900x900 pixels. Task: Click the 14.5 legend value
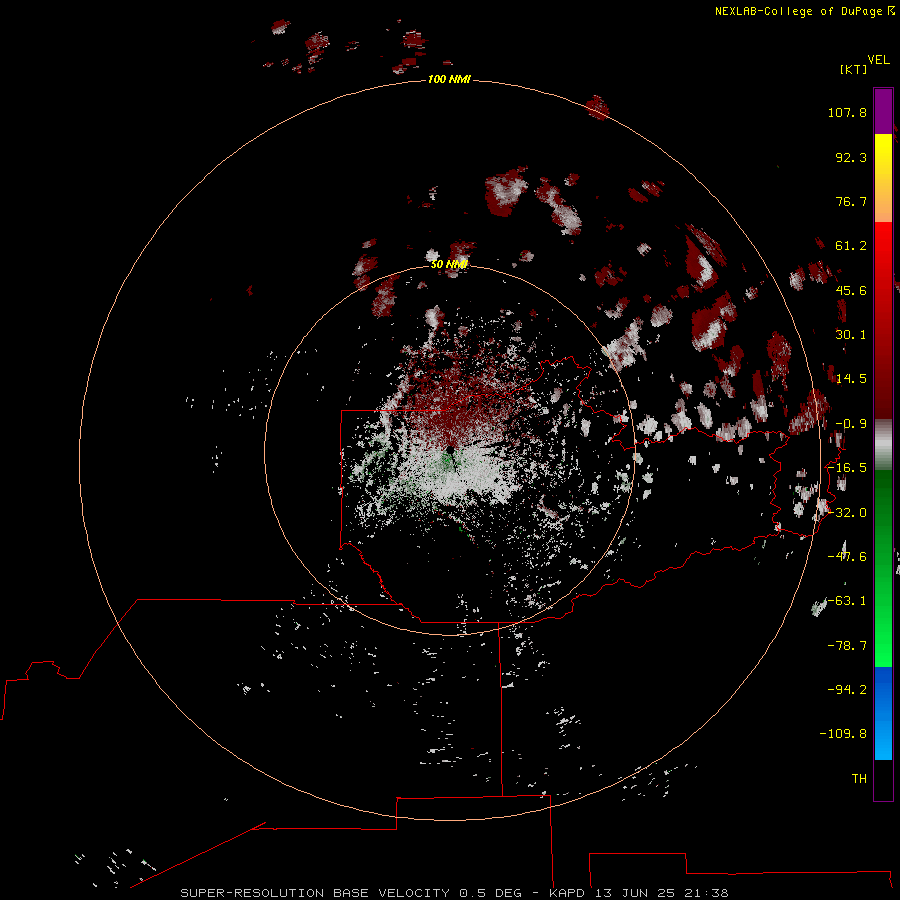pos(851,379)
